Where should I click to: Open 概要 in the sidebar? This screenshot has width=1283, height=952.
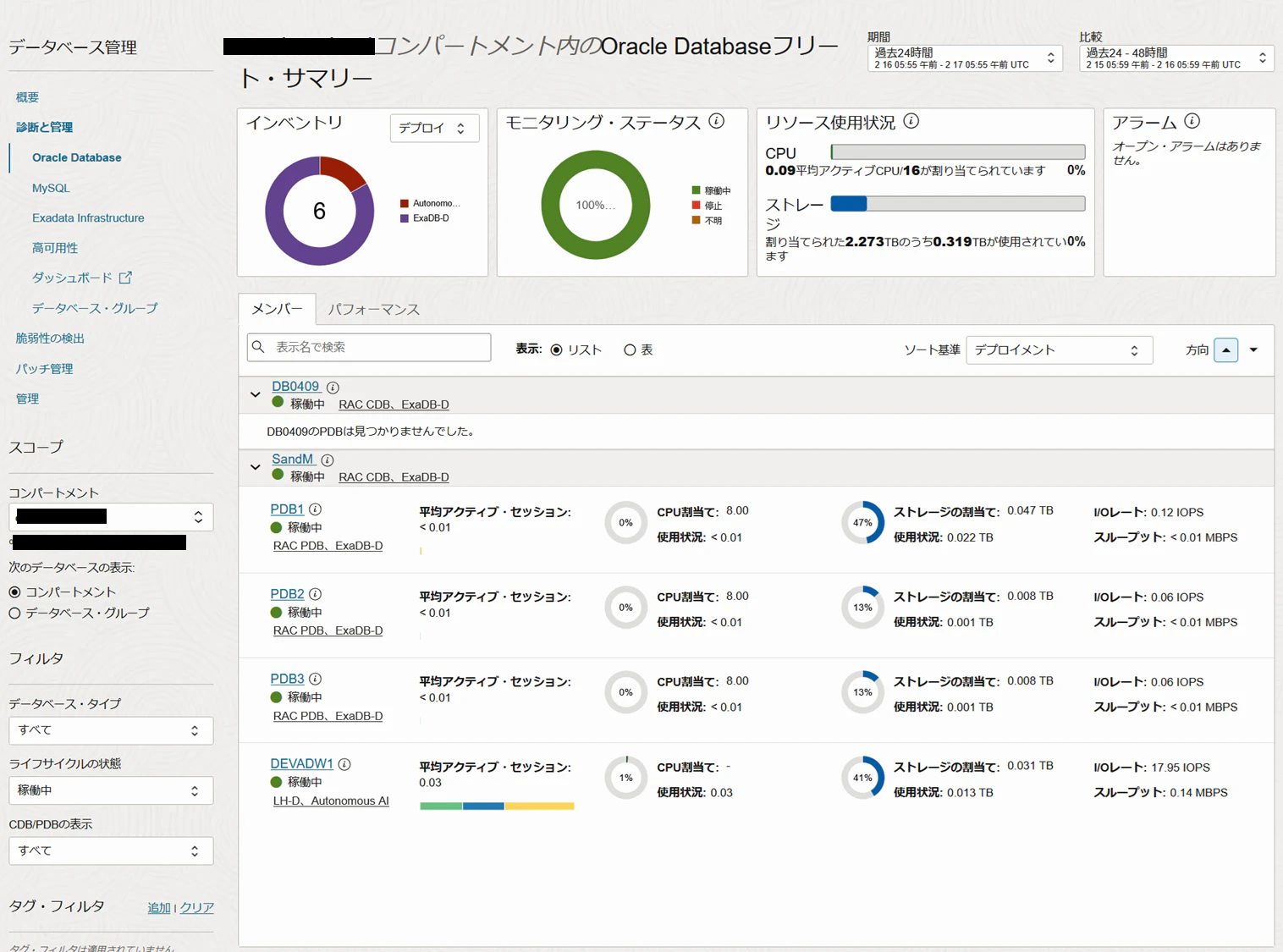(x=27, y=97)
